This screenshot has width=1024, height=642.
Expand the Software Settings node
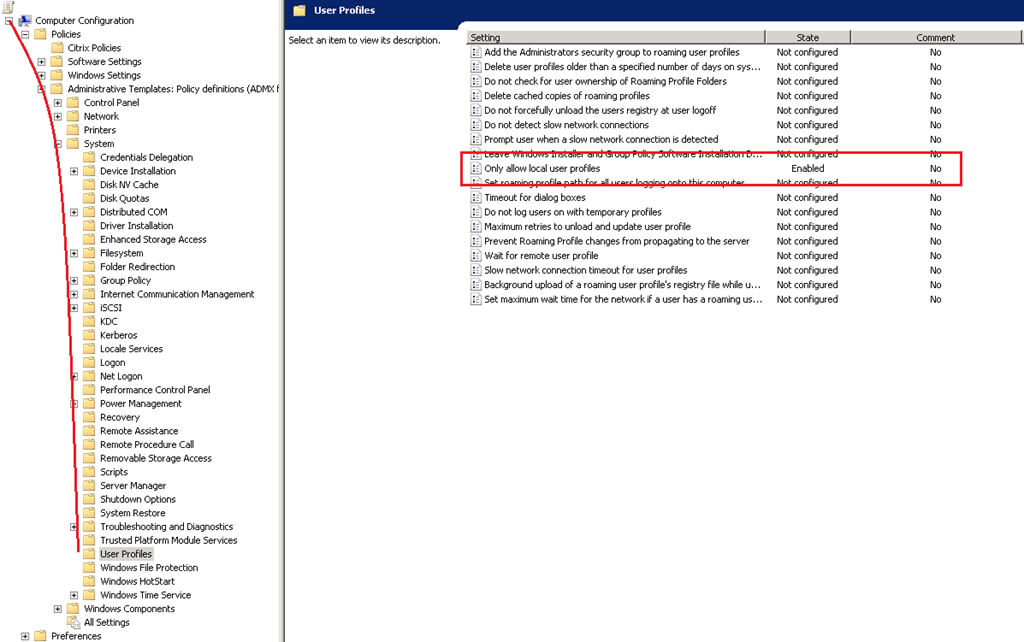click(42, 62)
